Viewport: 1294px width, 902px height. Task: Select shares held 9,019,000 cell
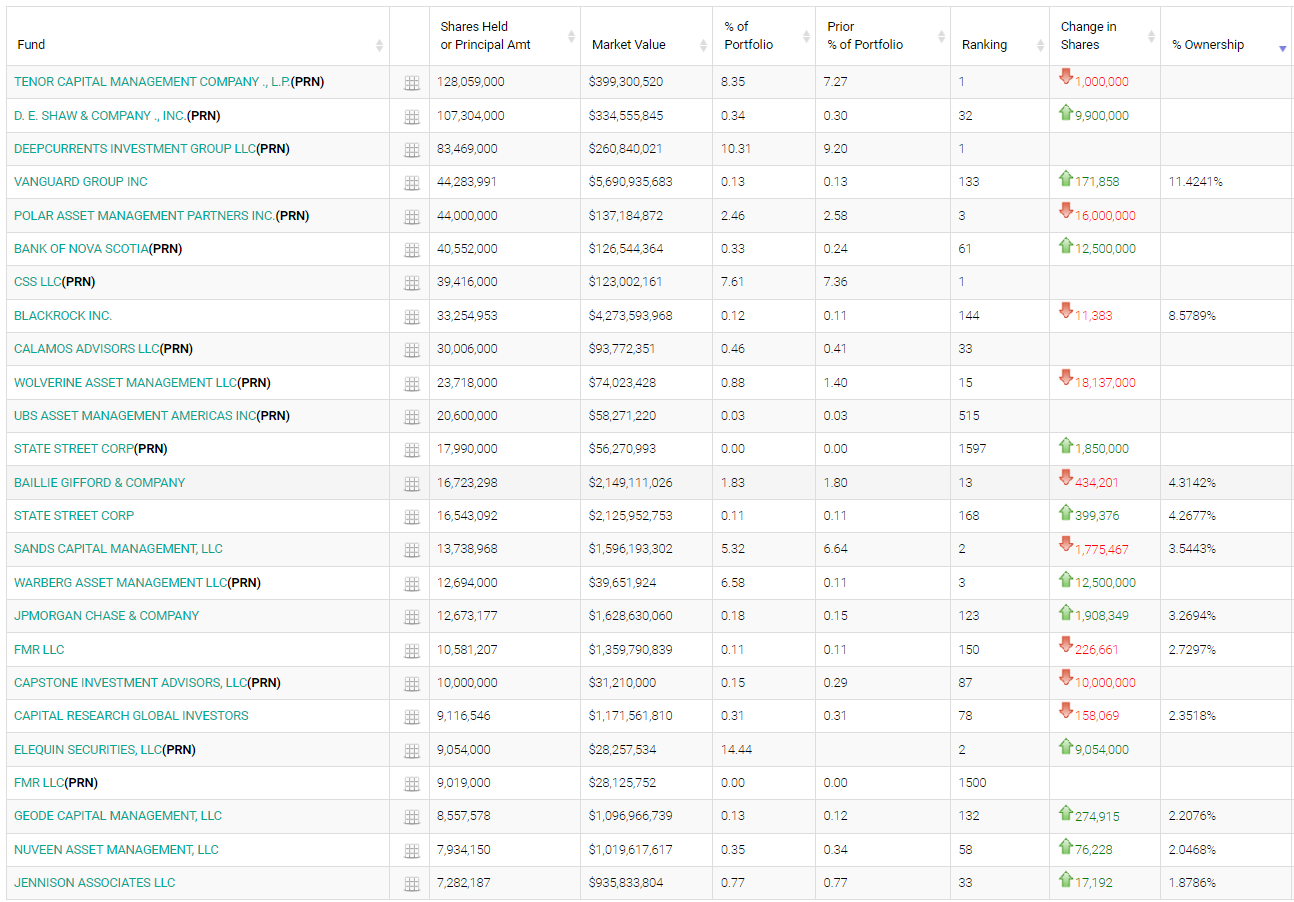(x=464, y=783)
